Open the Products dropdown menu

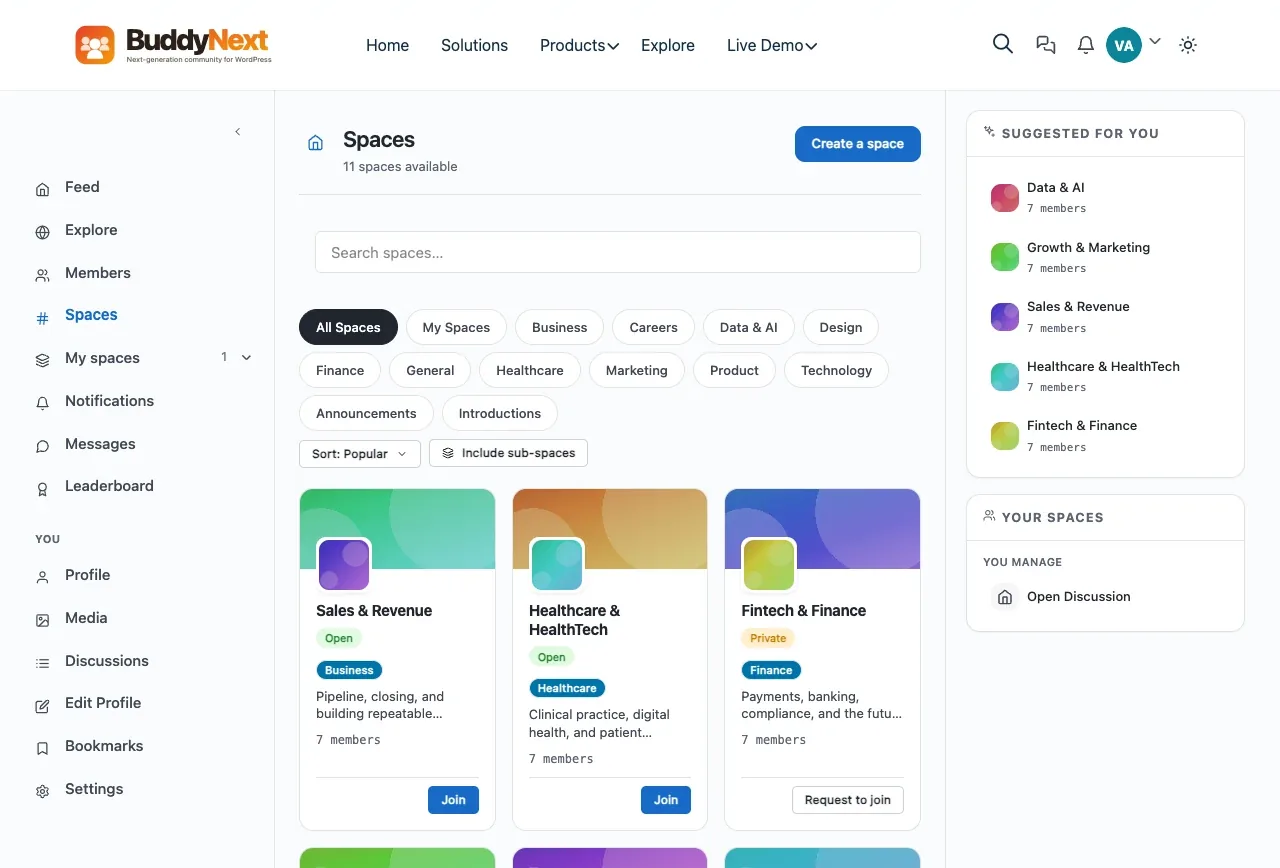[579, 45]
